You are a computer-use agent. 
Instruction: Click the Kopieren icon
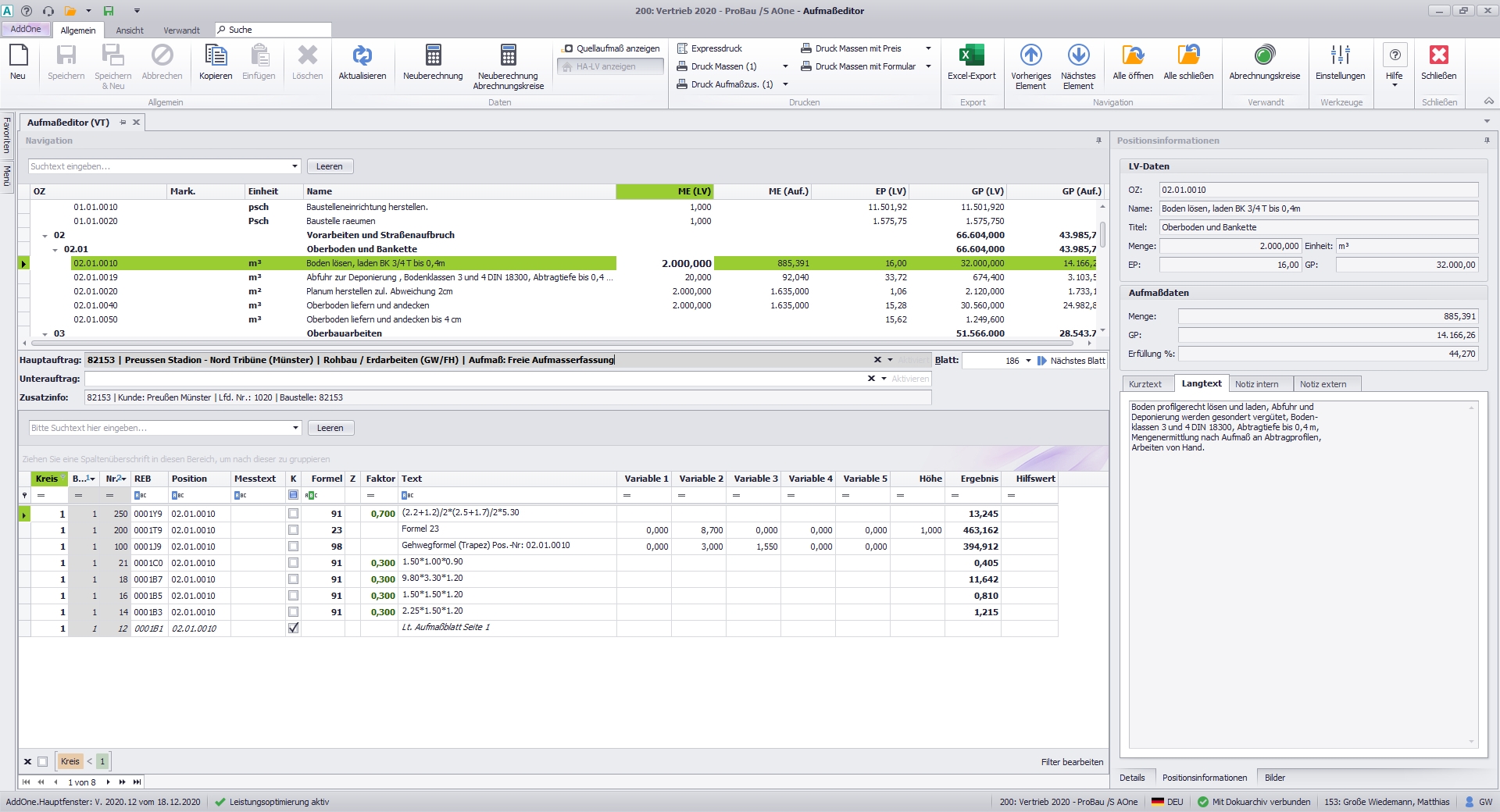[216, 56]
